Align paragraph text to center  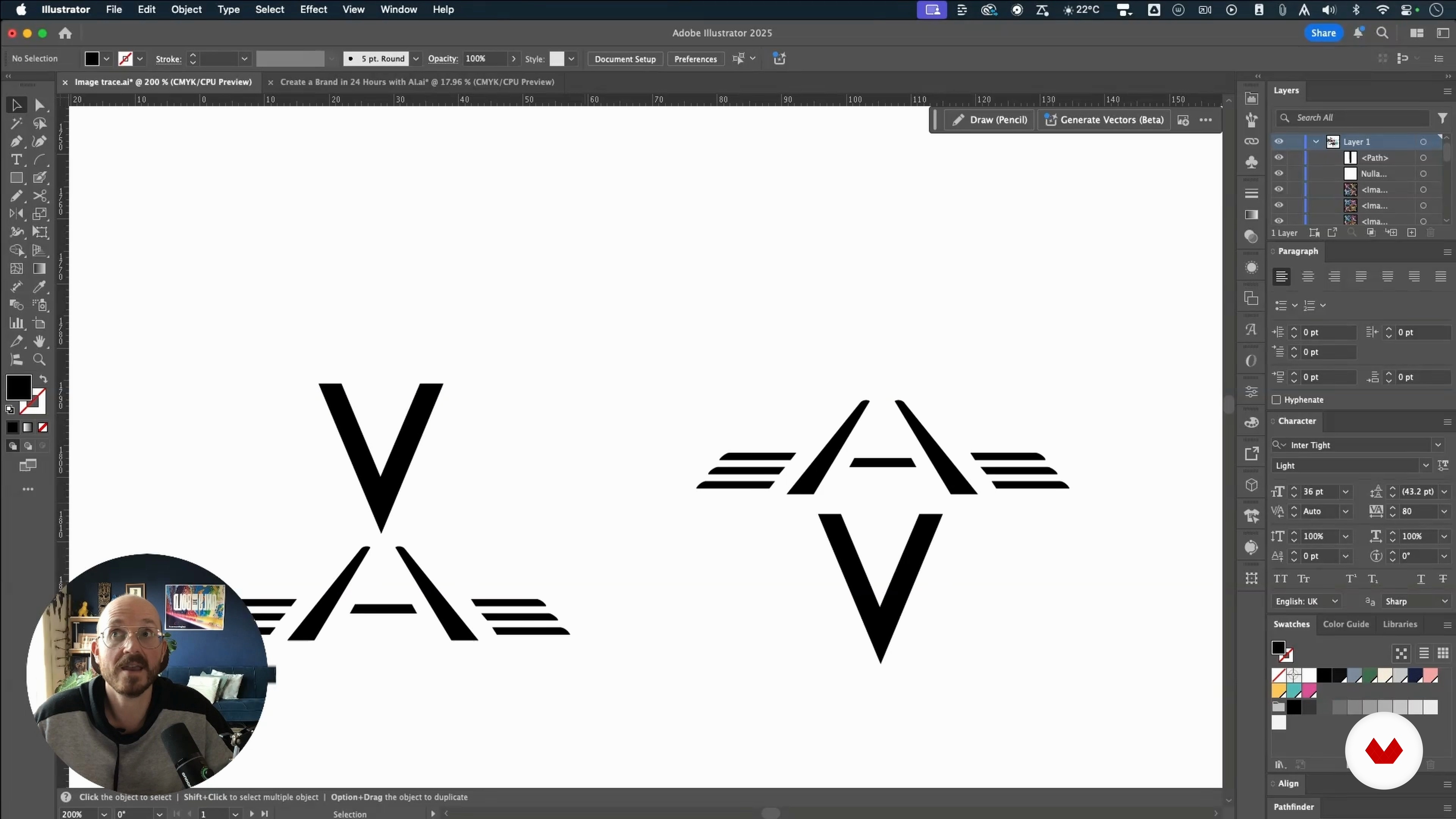pyautogui.click(x=1308, y=276)
